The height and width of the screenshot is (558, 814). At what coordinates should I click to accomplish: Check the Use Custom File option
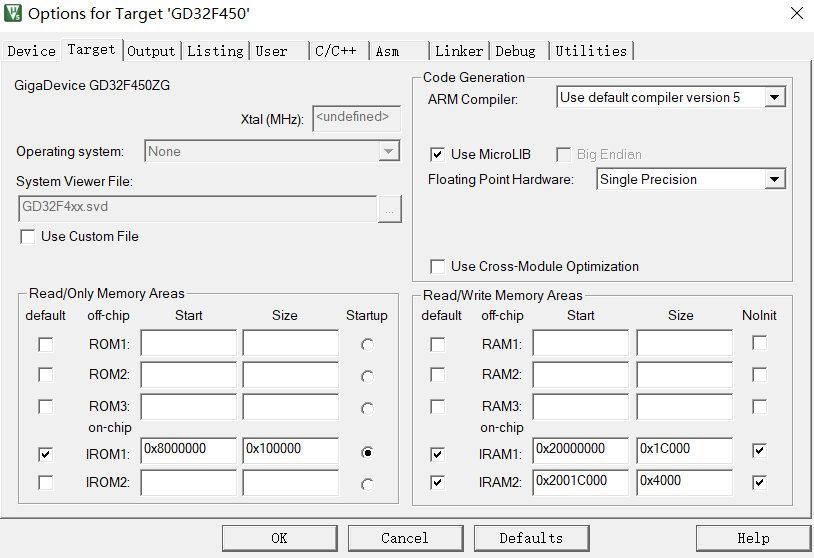coord(27,237)
